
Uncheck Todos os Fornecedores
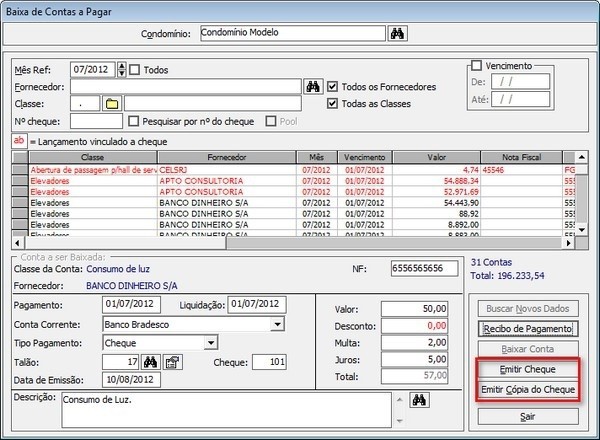(x=332, y=86)
